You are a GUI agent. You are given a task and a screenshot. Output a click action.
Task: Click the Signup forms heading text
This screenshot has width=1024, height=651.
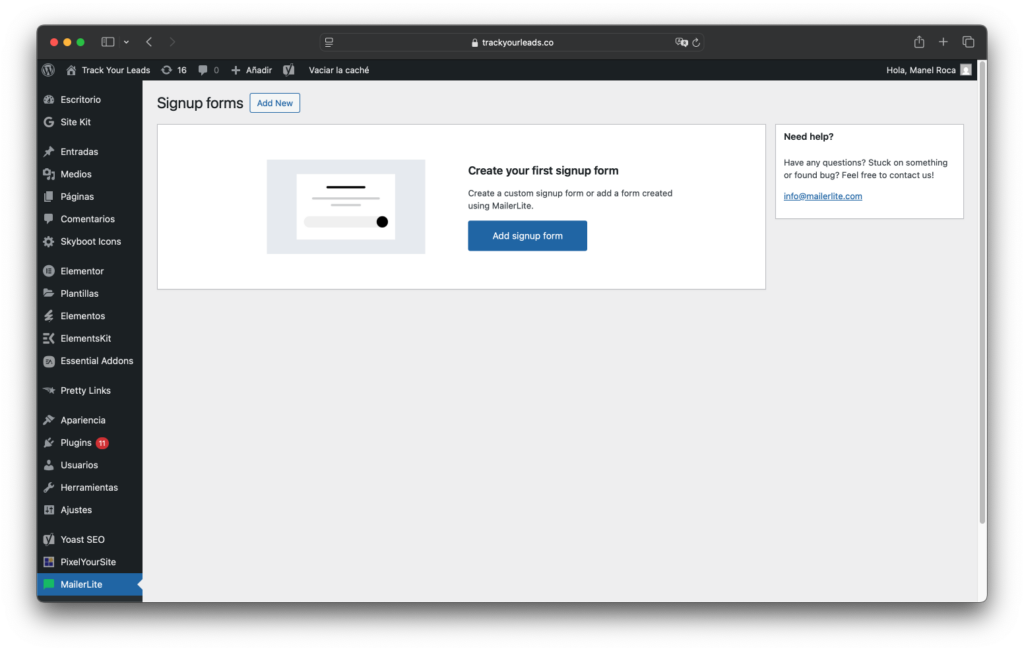[200, 103]
